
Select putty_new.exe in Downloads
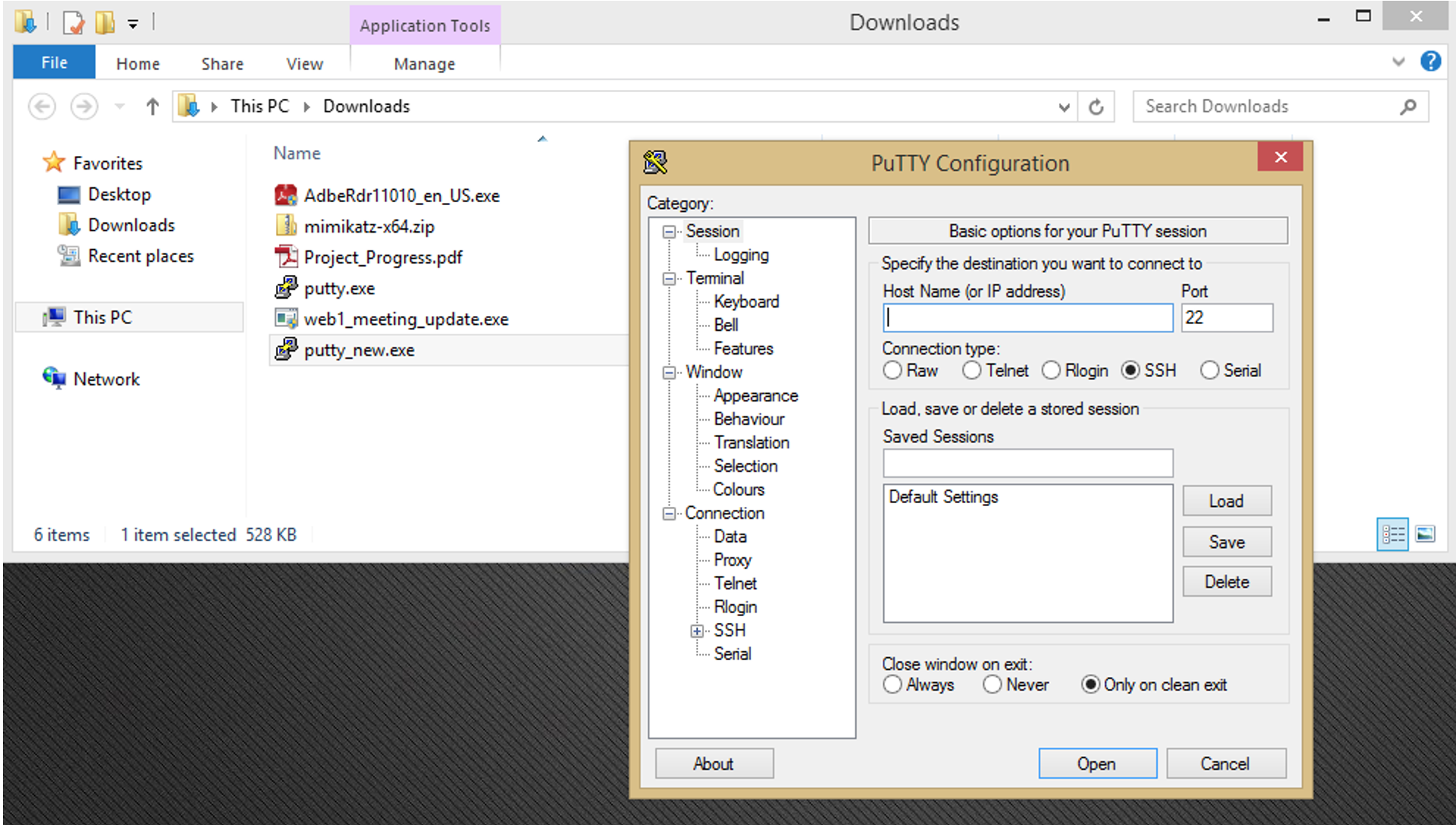pos(360,349)
